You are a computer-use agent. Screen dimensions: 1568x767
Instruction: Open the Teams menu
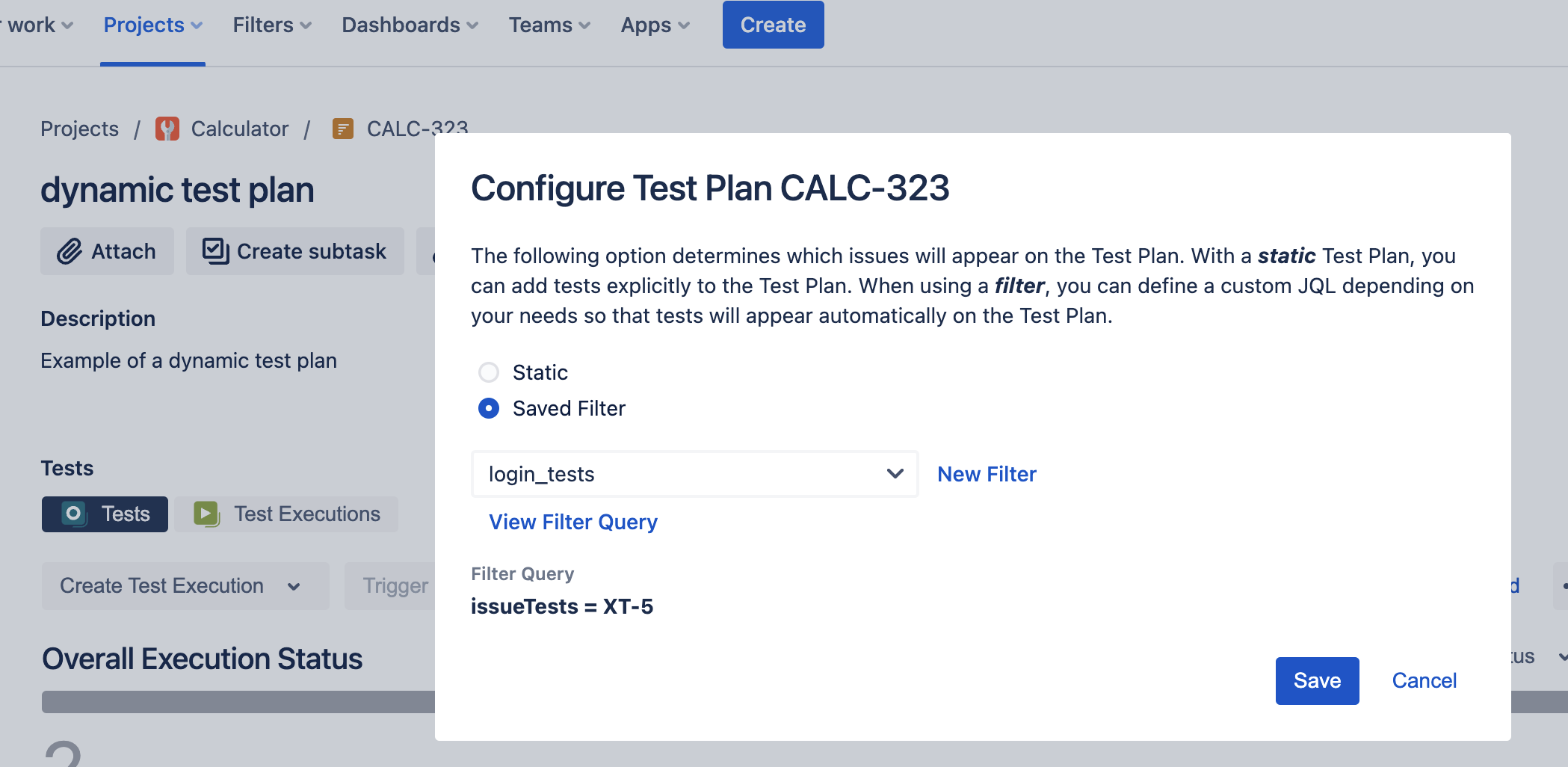coord(549,25)
